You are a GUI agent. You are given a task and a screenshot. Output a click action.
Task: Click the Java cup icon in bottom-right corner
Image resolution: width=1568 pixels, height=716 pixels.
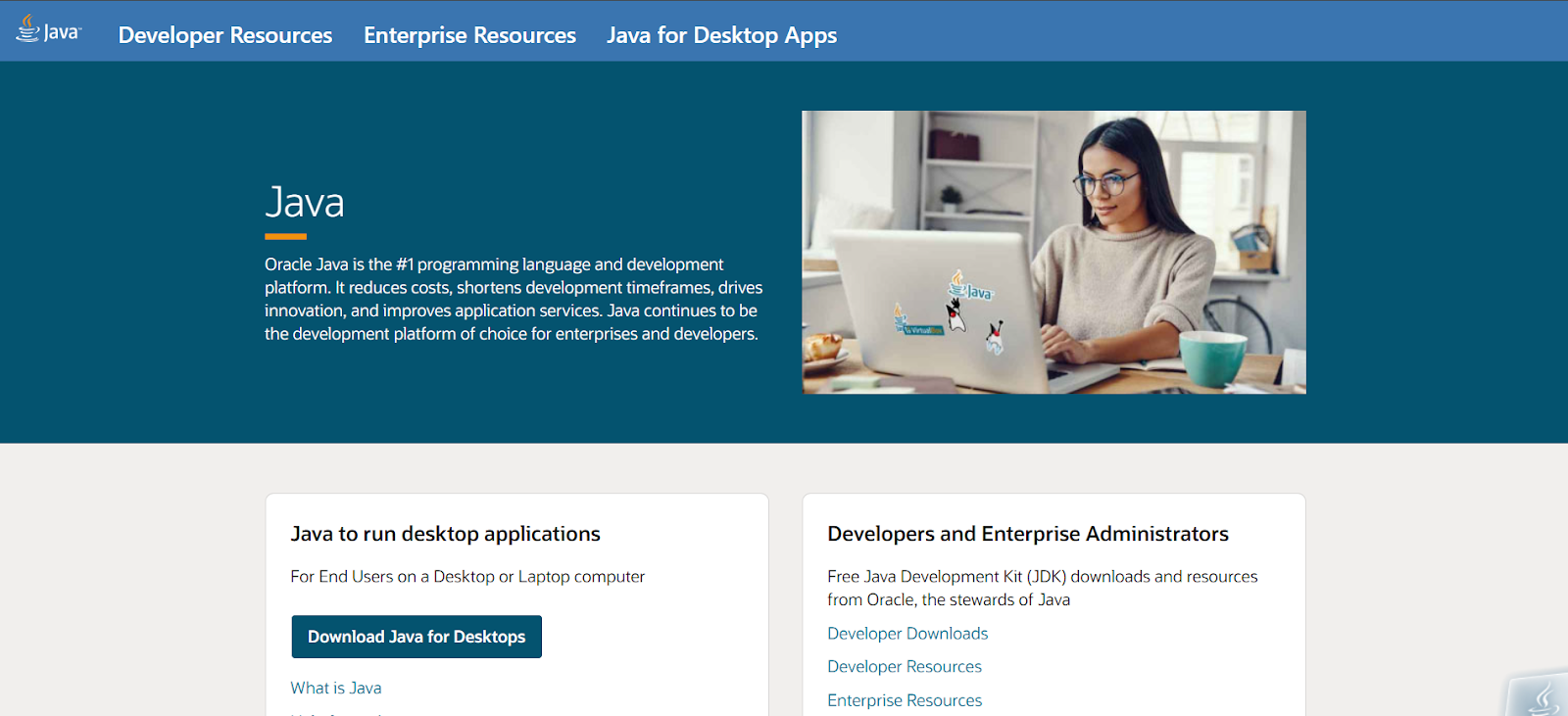[x=1542, y=697]
